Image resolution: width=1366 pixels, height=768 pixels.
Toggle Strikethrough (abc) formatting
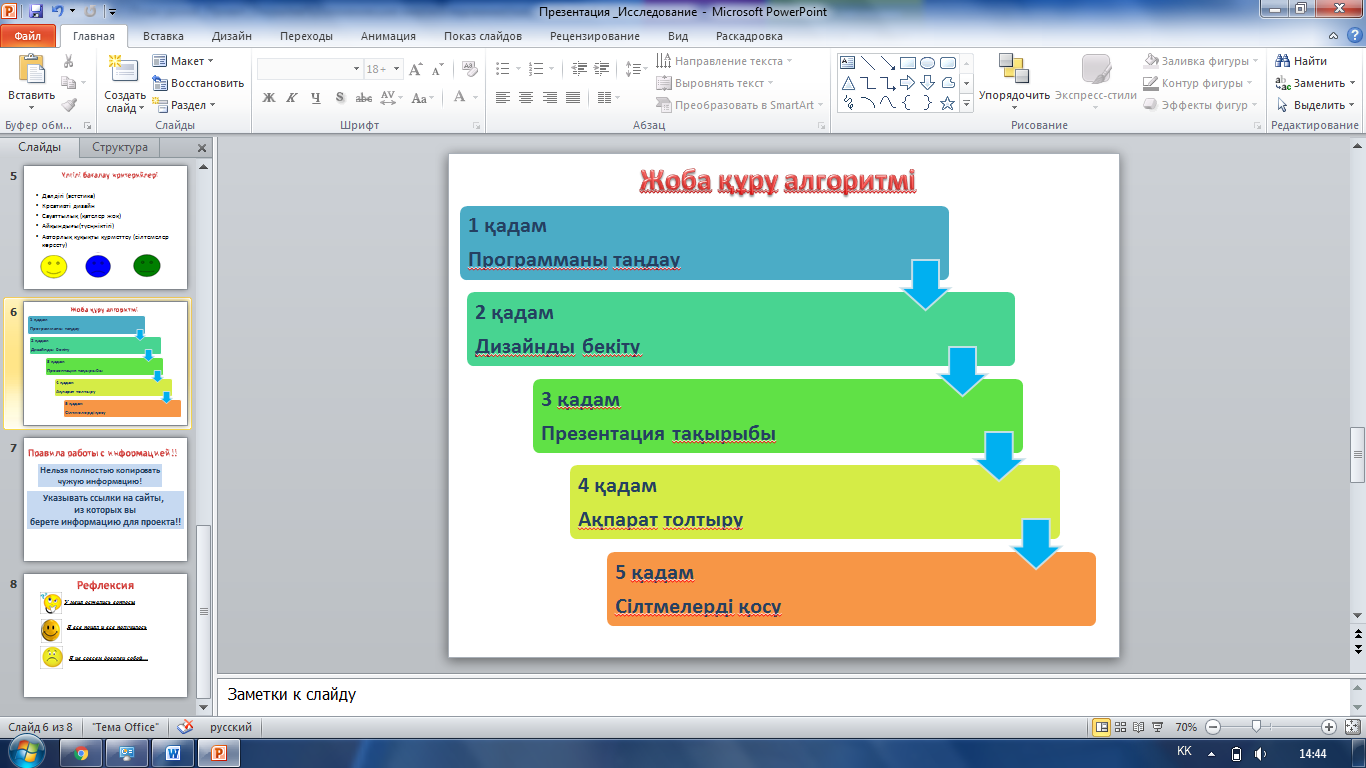pyautogui.click(x=364, y=98)
